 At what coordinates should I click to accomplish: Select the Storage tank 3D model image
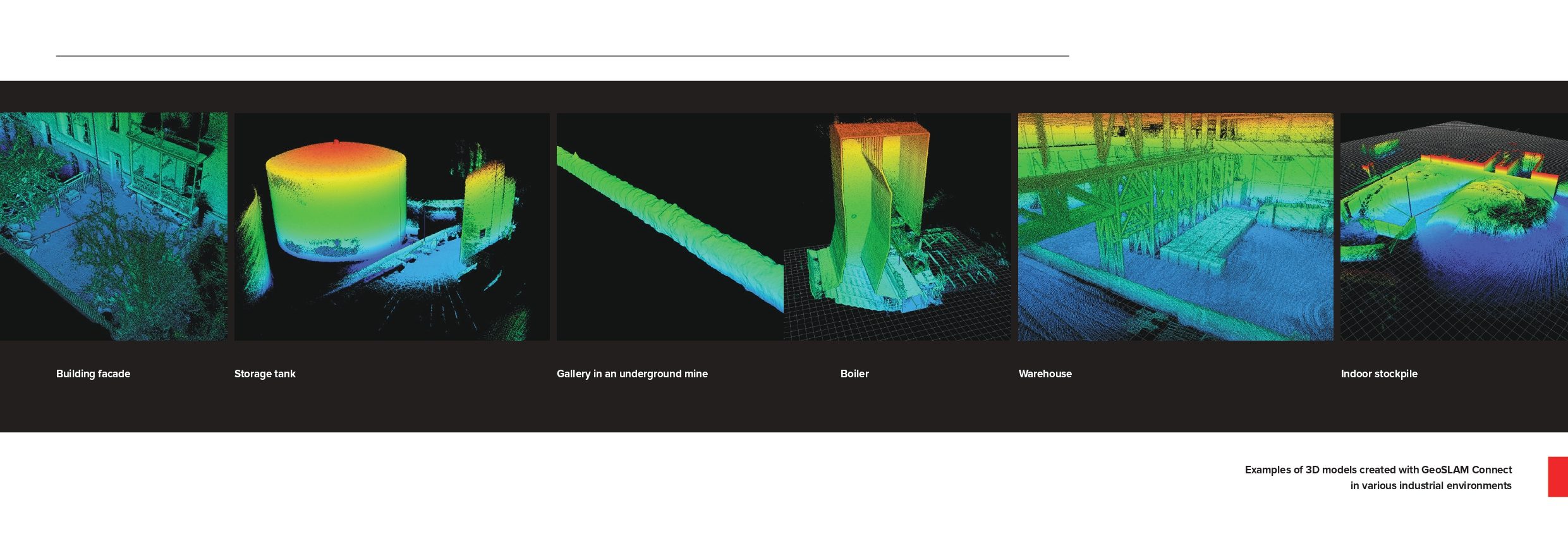[x=392, y=227]
